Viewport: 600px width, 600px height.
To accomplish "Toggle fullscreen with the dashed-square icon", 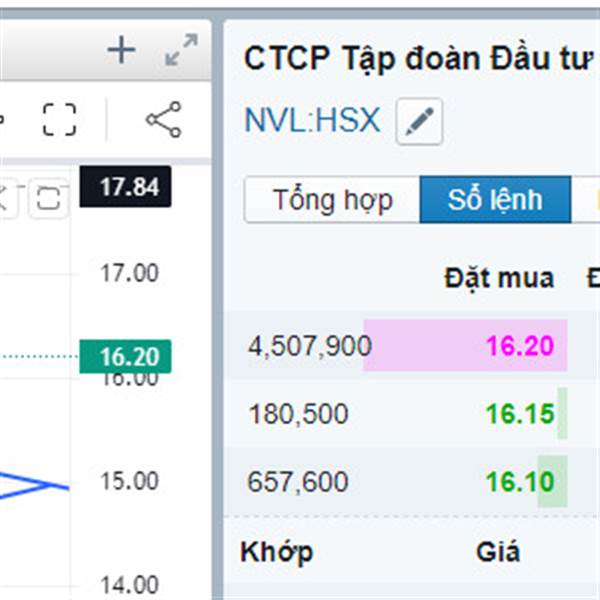I will click(x=59, y=119).
